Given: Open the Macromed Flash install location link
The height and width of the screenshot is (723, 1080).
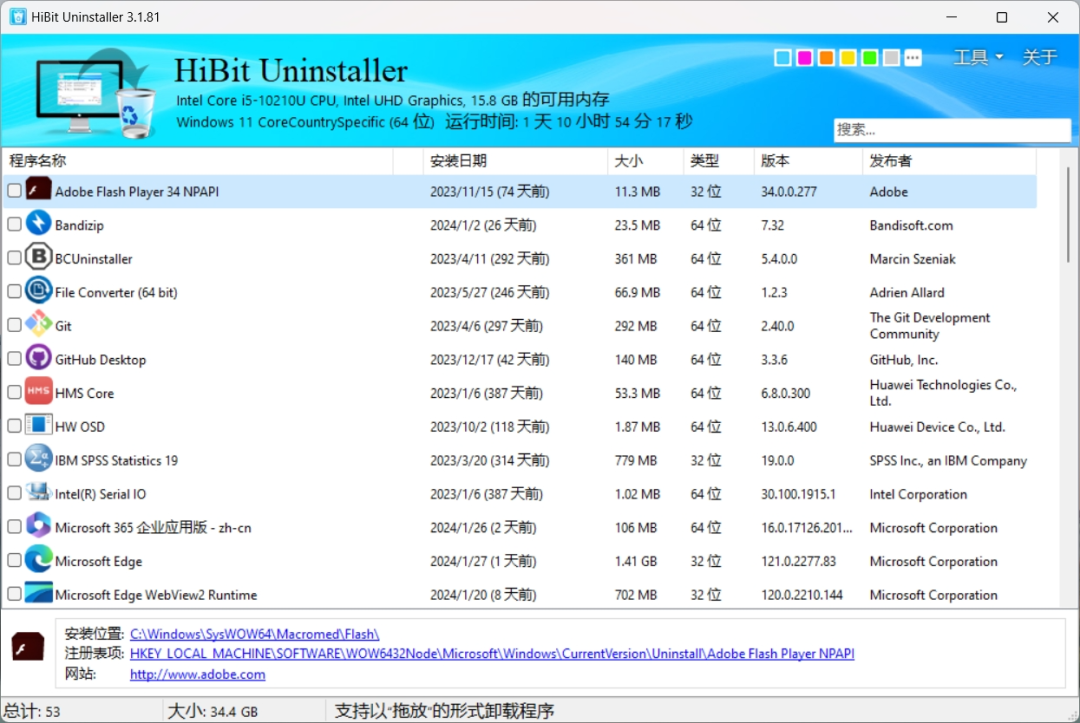Looking at the screenshot, I should (x=254, y=634).
